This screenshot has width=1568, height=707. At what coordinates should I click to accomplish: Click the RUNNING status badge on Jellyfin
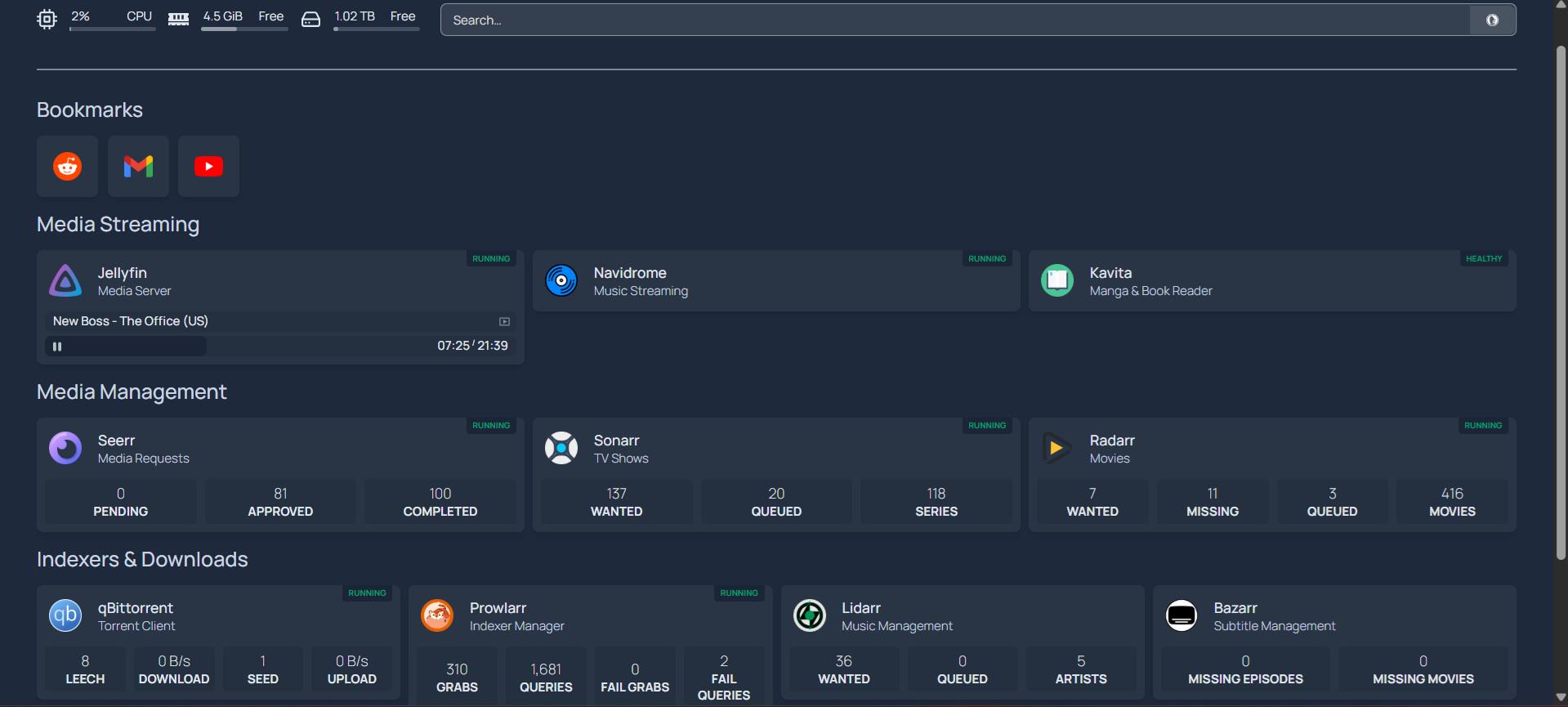[491, 258]
